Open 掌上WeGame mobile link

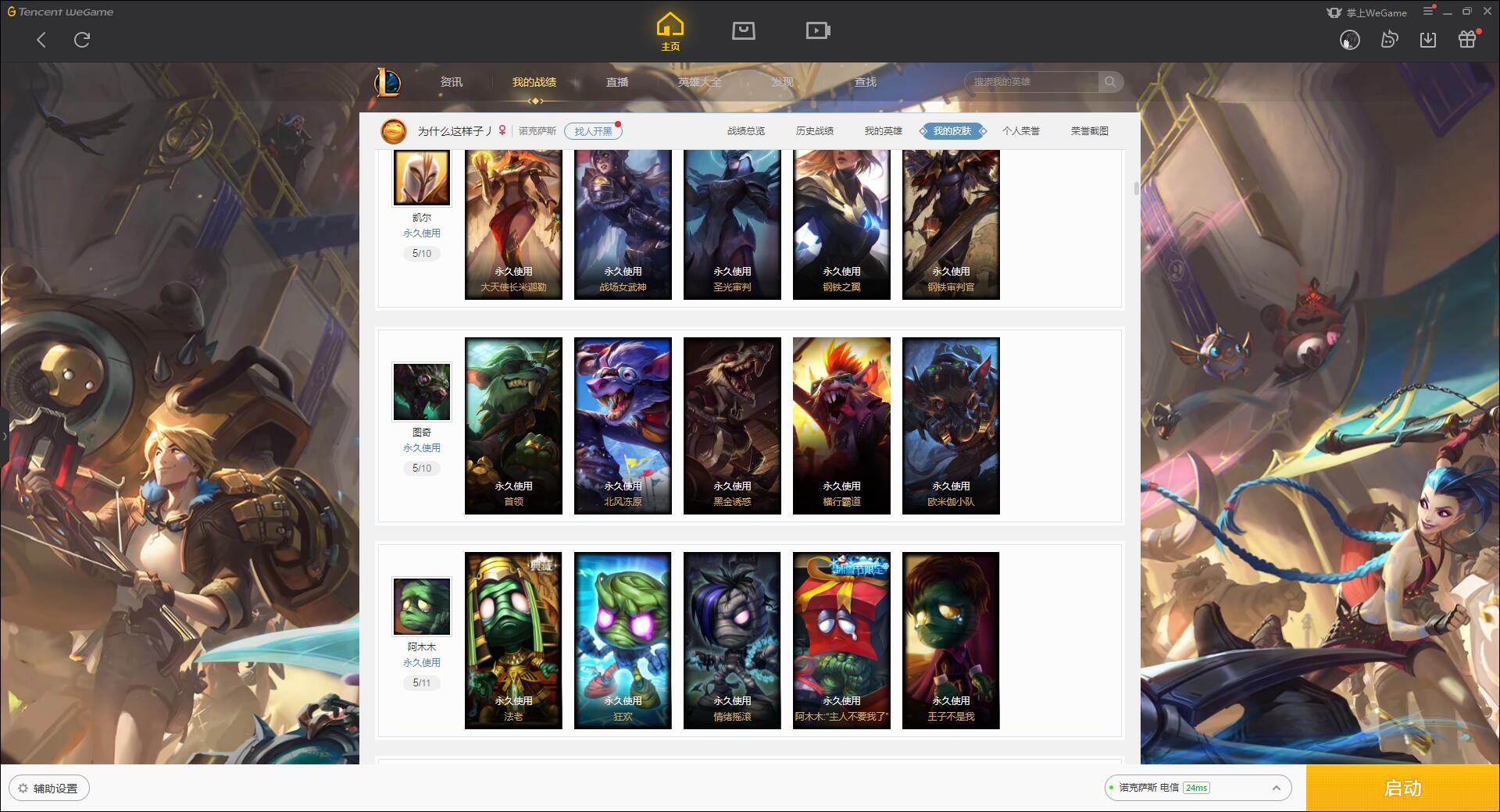pos(1366,12)
